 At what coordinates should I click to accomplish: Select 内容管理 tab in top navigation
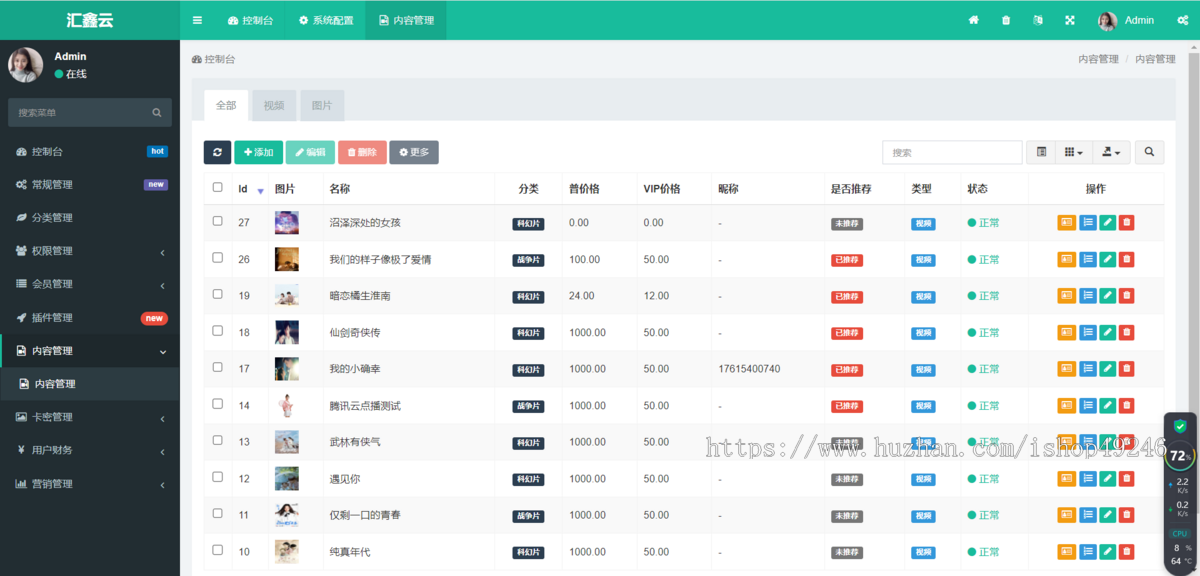tap(406, 20)
